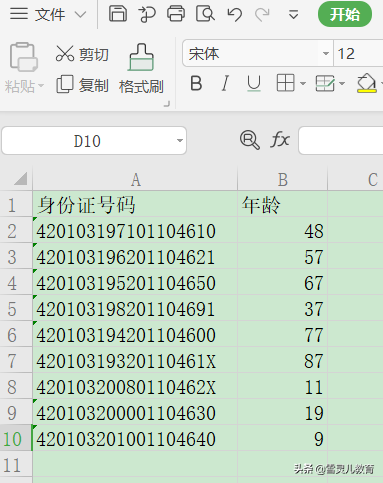This screenshot has width=383, height=483.
Task: Apply cell borders icon
Action: pyautogui.click(x=285, y=83)
